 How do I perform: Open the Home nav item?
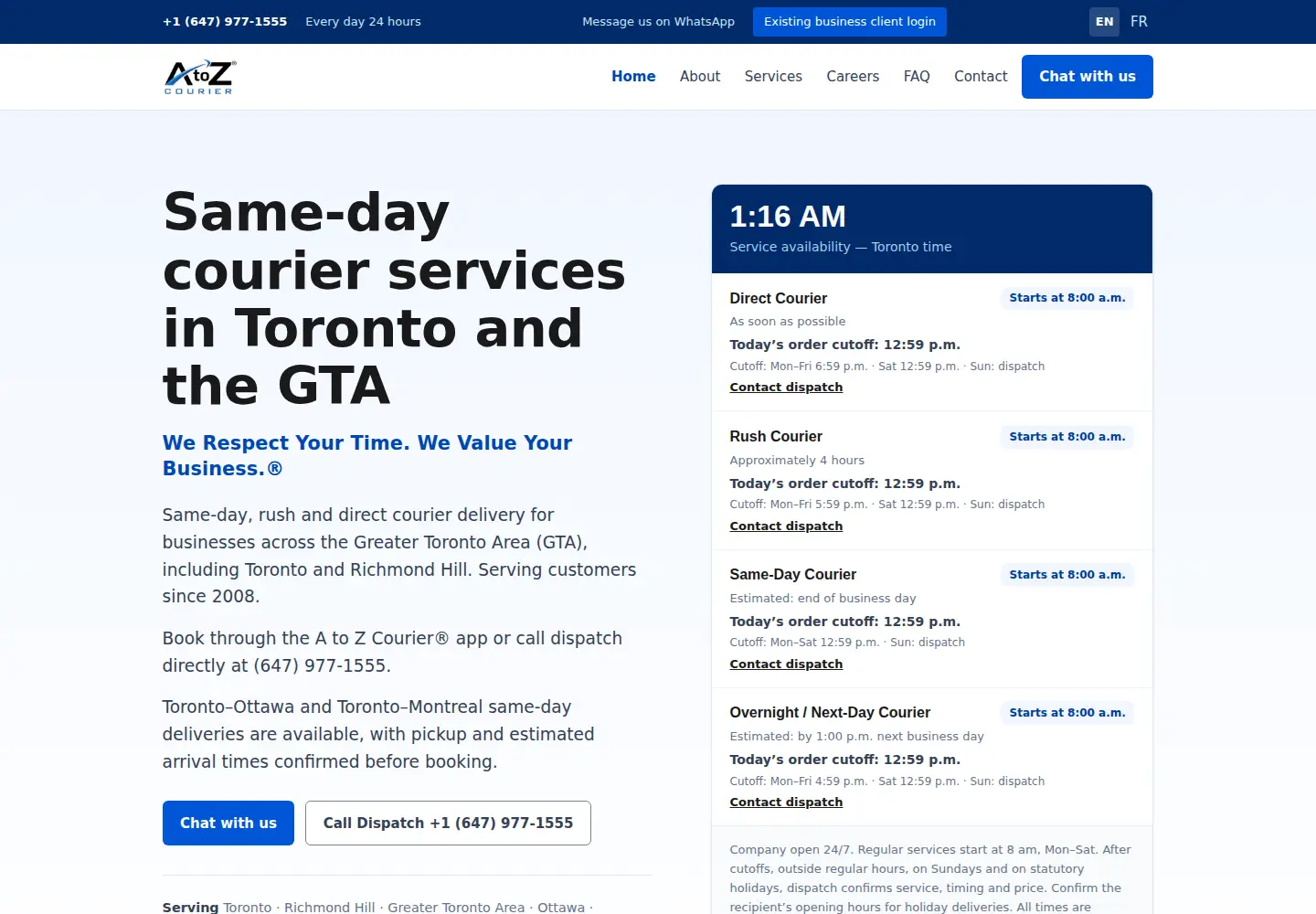point(633,77)
